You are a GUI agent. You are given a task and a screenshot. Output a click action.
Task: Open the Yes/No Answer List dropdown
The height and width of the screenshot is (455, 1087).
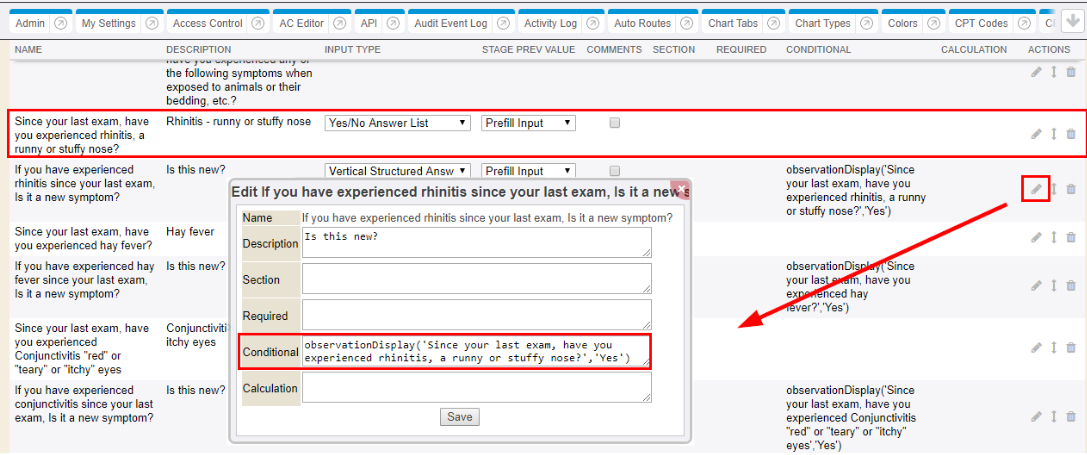coord(397,123)
